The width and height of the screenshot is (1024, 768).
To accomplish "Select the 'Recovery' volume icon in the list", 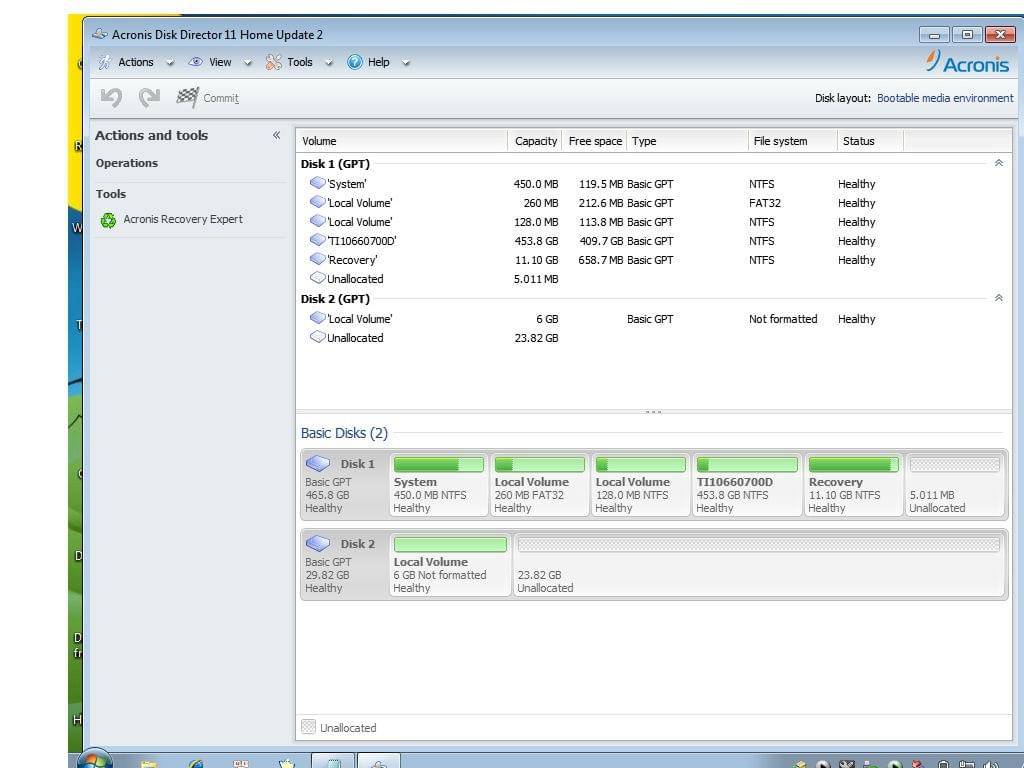I will 317,259.
